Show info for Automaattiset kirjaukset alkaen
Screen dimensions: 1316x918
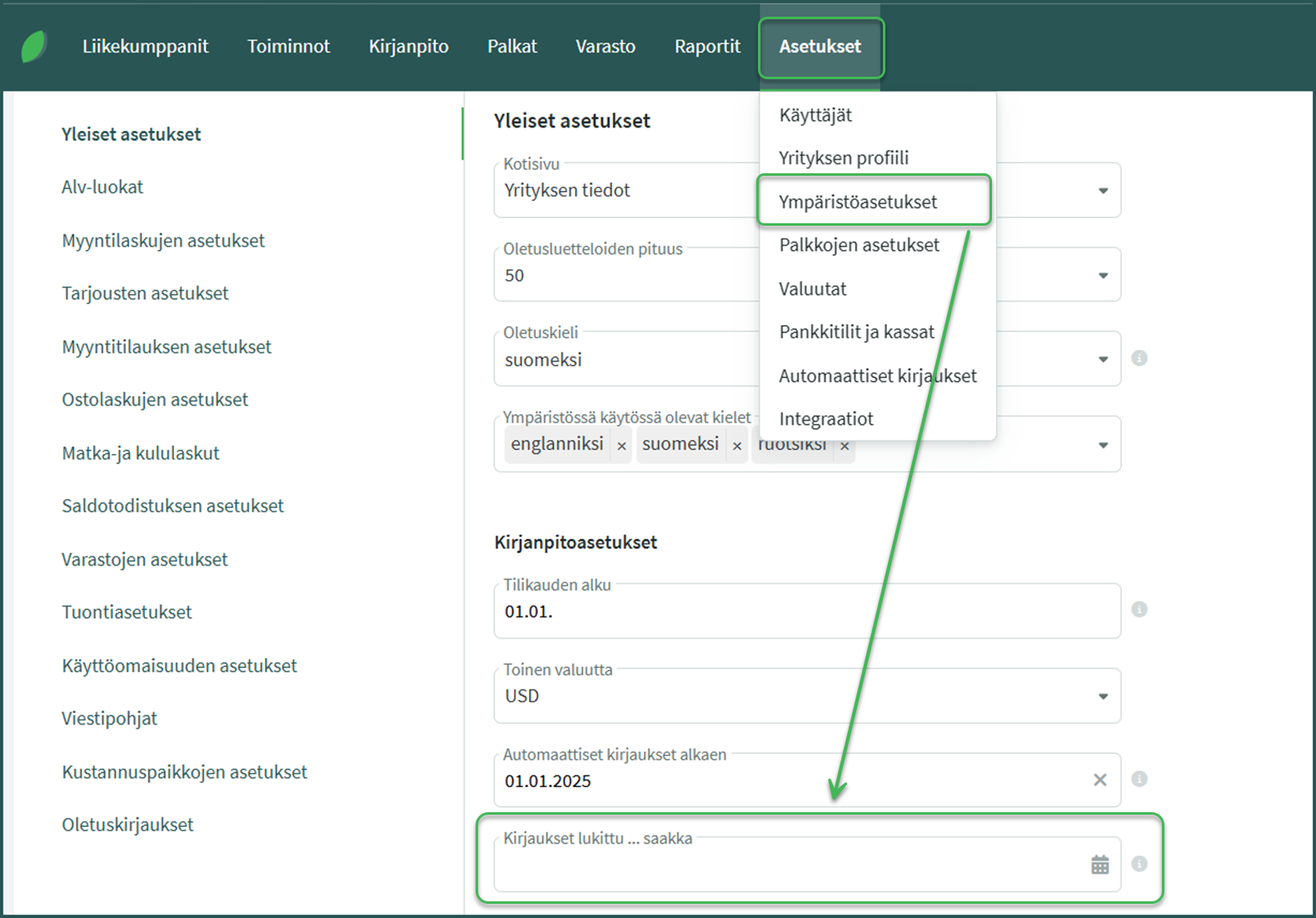(x=1139, y=779)
